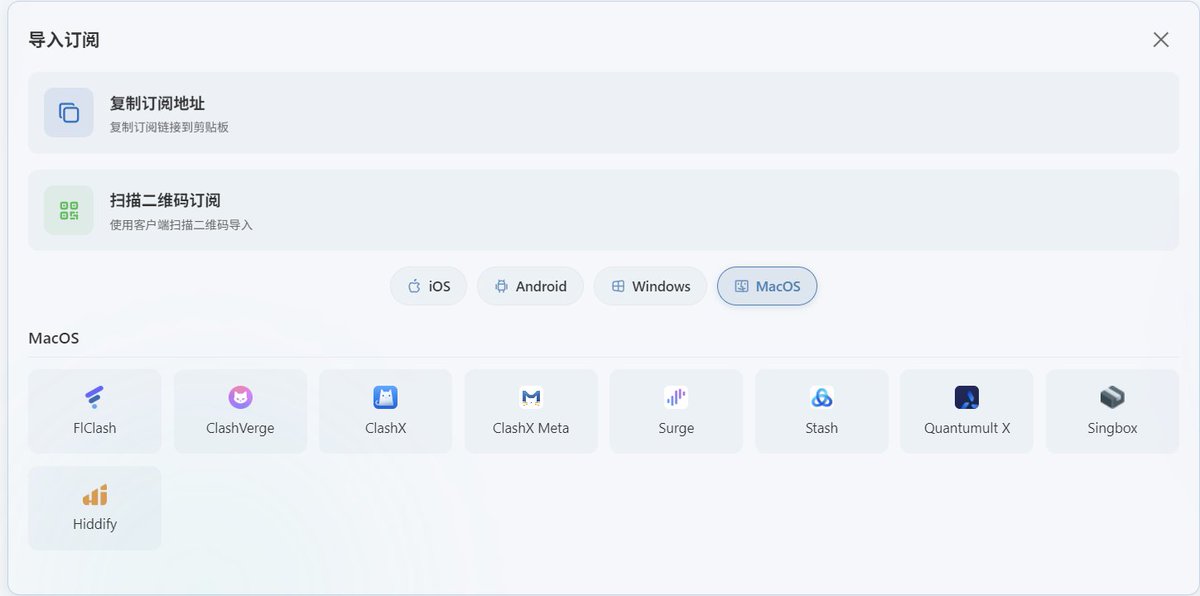Open the Surge app icon

[x=676, y=397]
